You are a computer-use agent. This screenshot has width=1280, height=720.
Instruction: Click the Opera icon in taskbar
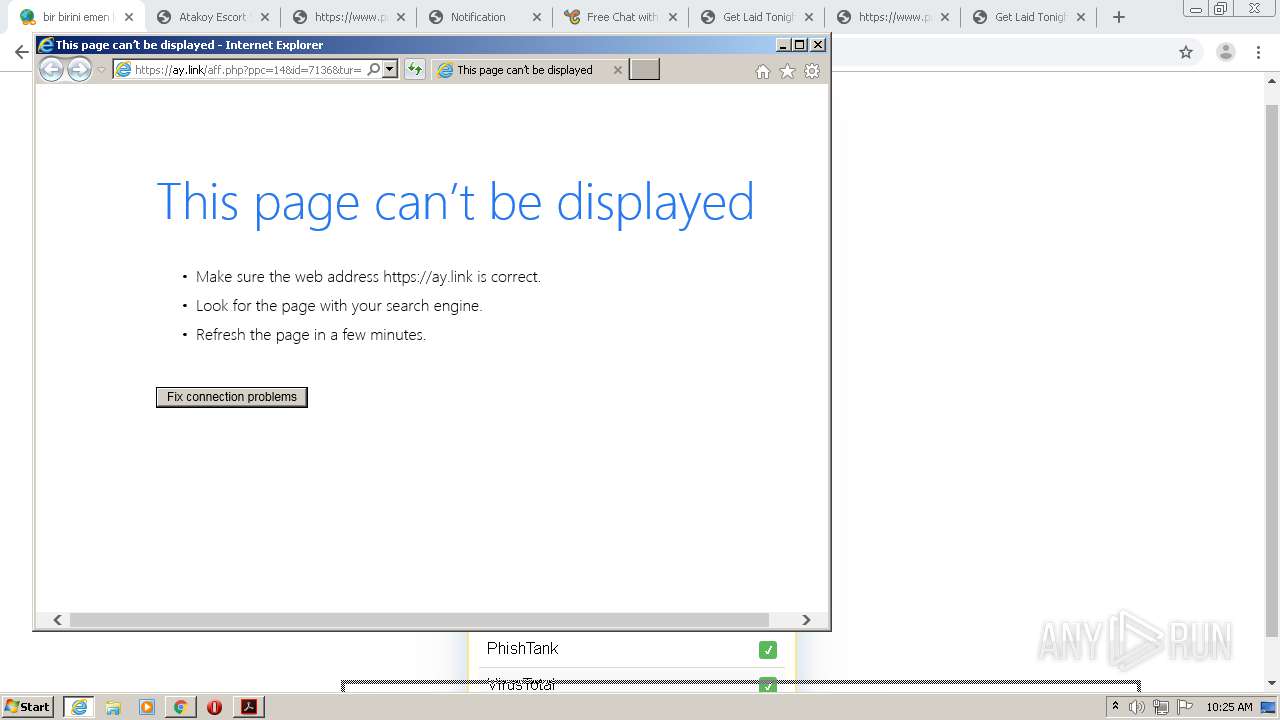[x=214, y=707]
